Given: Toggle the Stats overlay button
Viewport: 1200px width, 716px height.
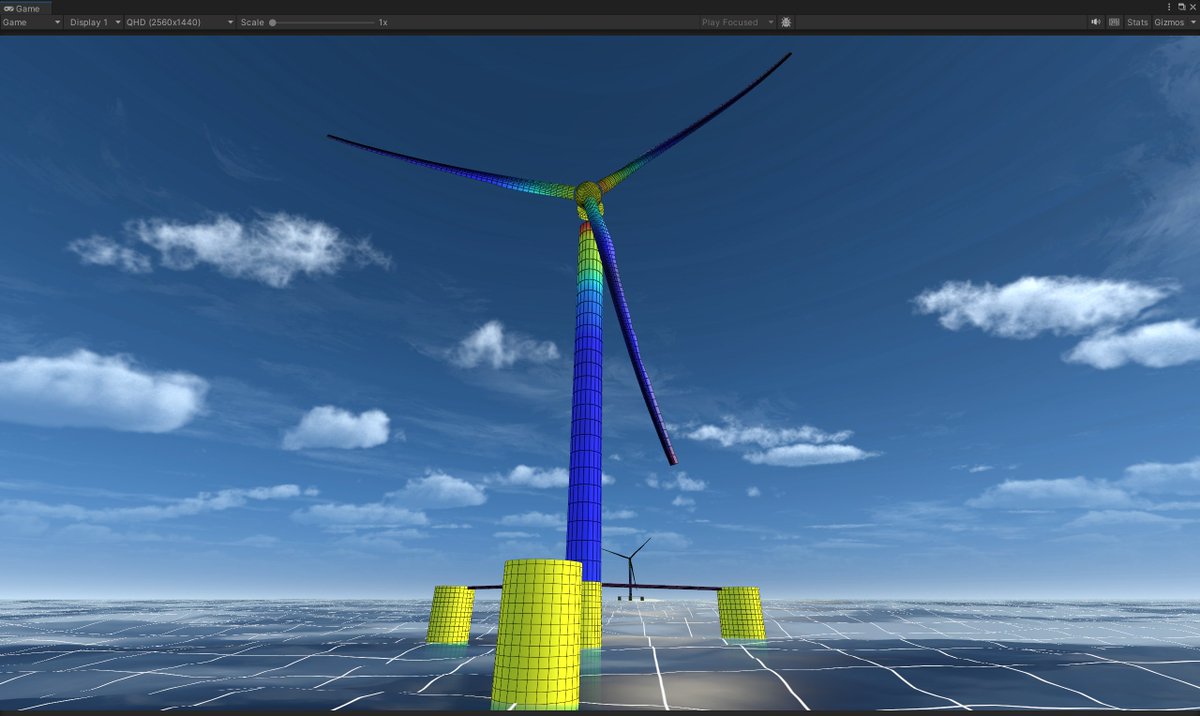Looking at the screenshot, I should (1137, 22).
